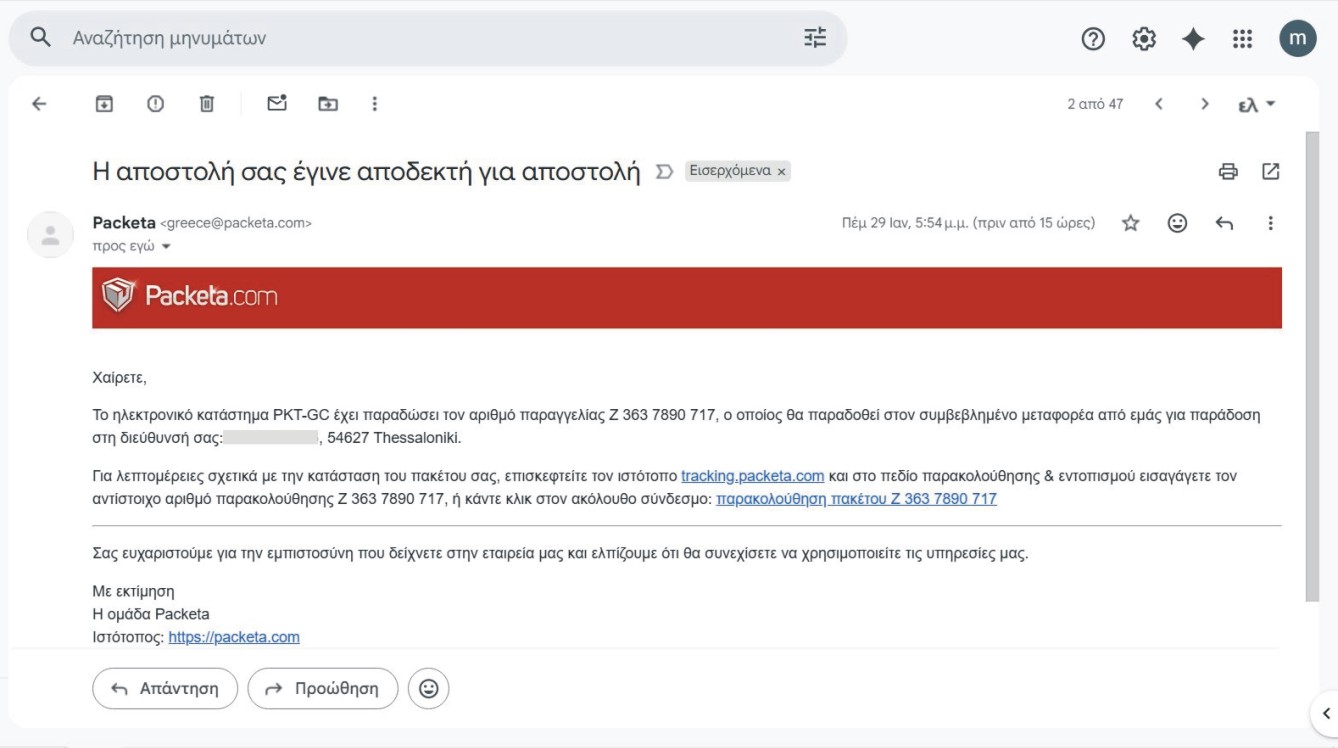The image size is (1338, 748).
Task: Click the Move to folder icon
Action: [x=328, y=104]
